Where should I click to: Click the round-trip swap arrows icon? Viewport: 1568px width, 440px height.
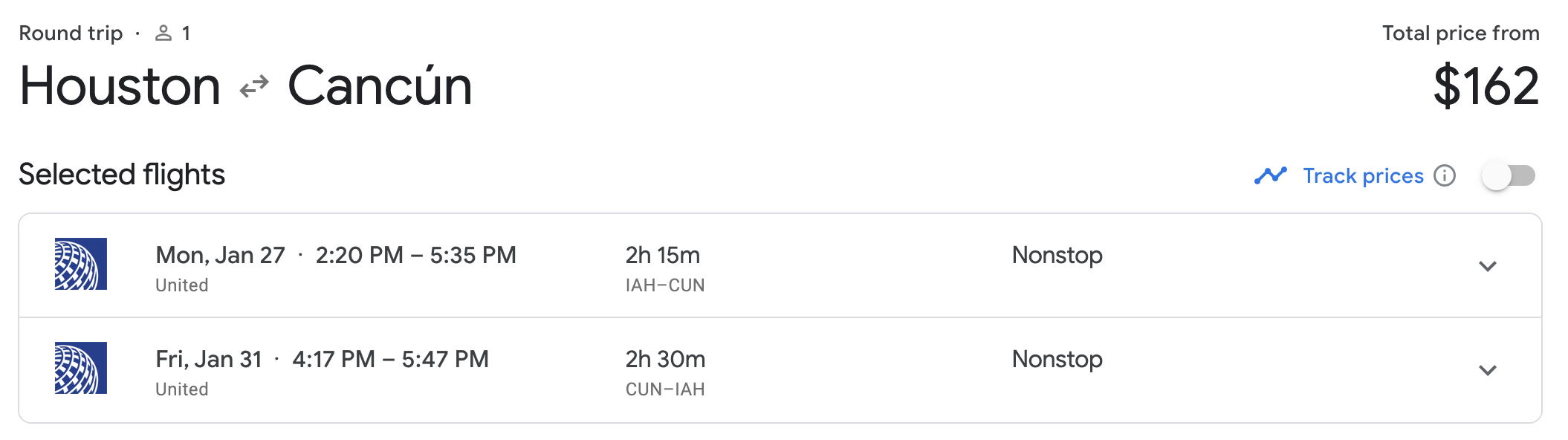(254, 87)
